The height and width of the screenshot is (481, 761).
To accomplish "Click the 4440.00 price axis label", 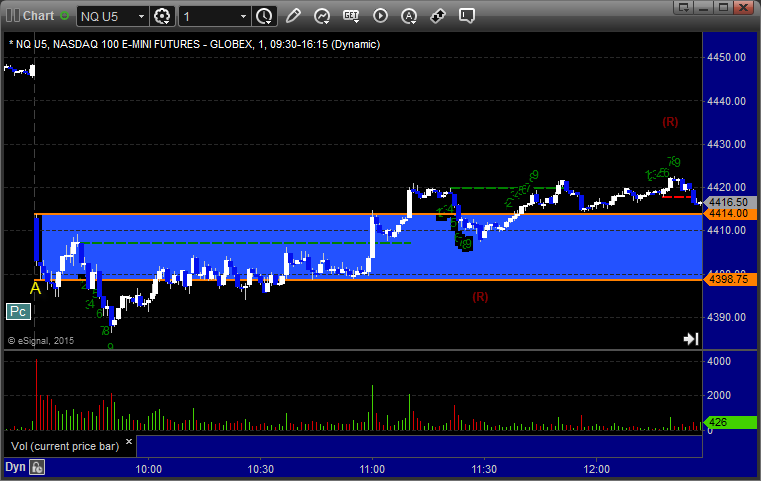I will pos(727,101).
